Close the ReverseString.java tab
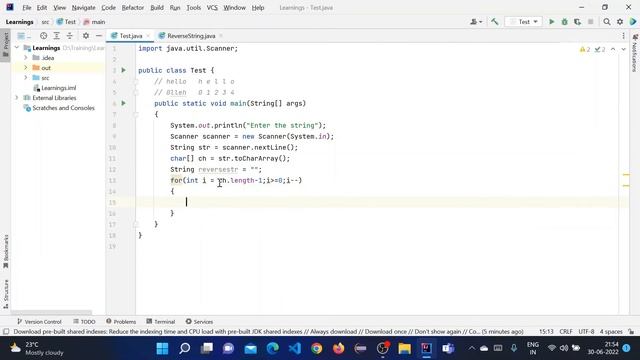Image resolution: width=640 pixels, height=360 pixels. point(221,36)
